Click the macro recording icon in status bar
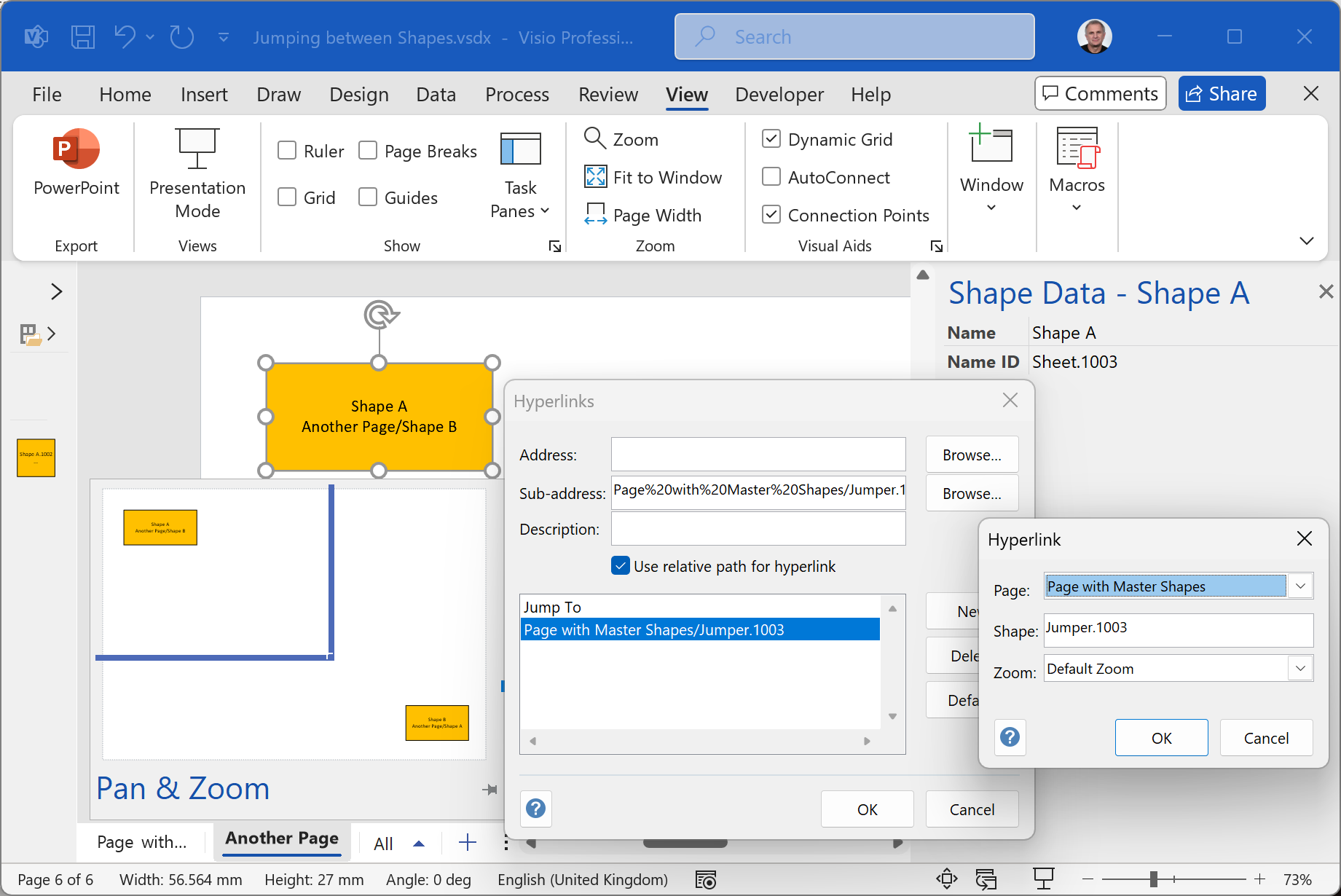The height and width of the screenshot is (896, 1341). click(706, 879)
